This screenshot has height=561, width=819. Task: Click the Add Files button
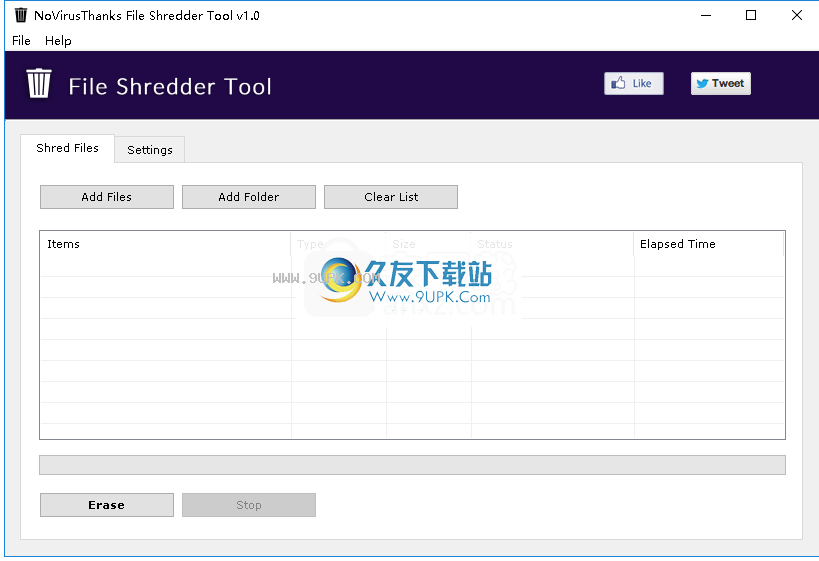pyautogui.click(x=107, y=197)
